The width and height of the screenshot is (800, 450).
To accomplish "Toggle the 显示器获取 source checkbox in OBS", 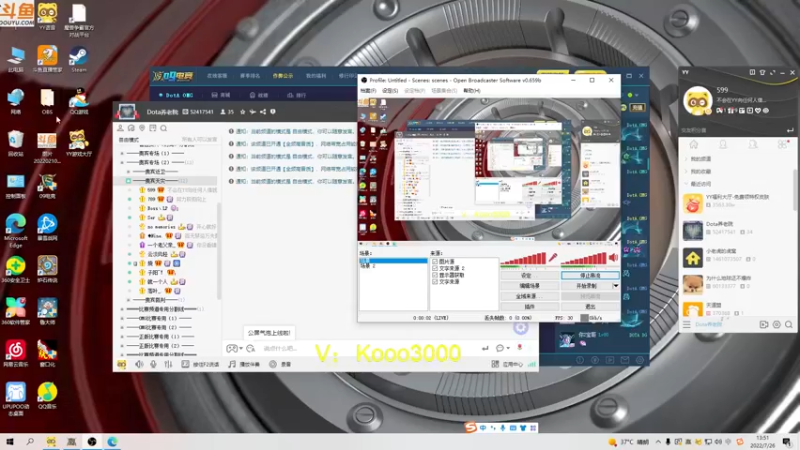I will (x=435, y=275).
